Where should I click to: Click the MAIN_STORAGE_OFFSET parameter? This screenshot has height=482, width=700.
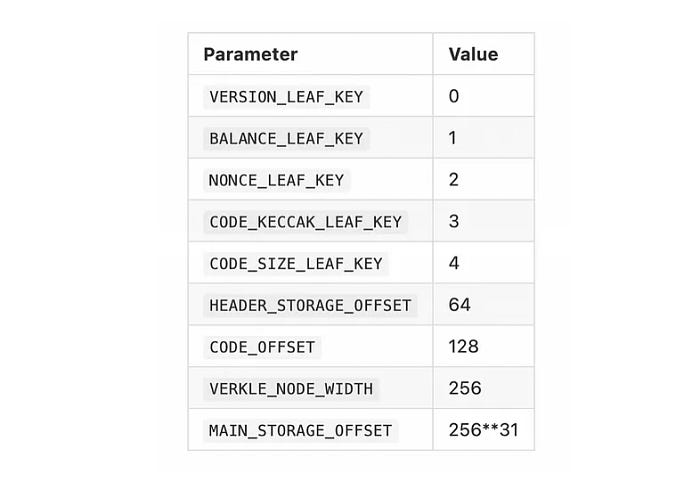tap(300, 431)
